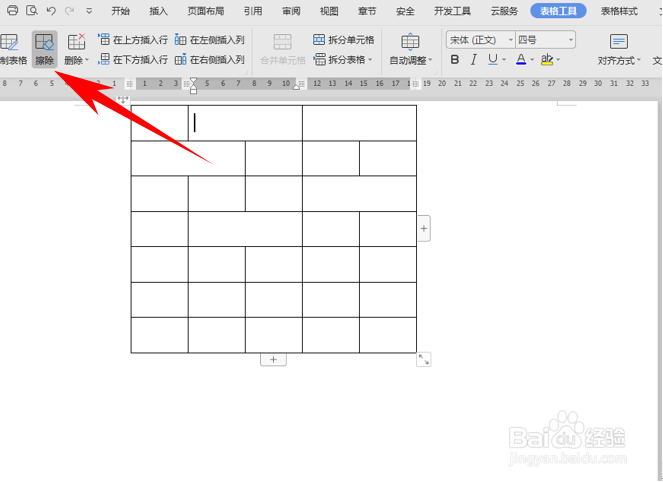The image size is (663, 482).
Task: Click the 合并单元格 button
Action: pyautogui.click(x=282, y=49)
